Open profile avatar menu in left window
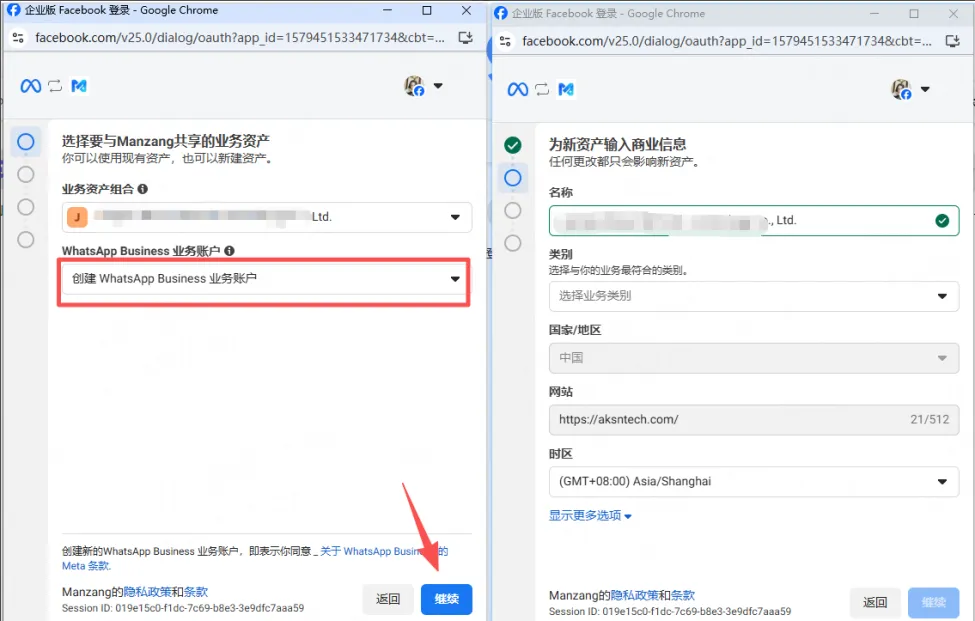The width and height of the screenshot is (975, 621). (x=414, y=86)
